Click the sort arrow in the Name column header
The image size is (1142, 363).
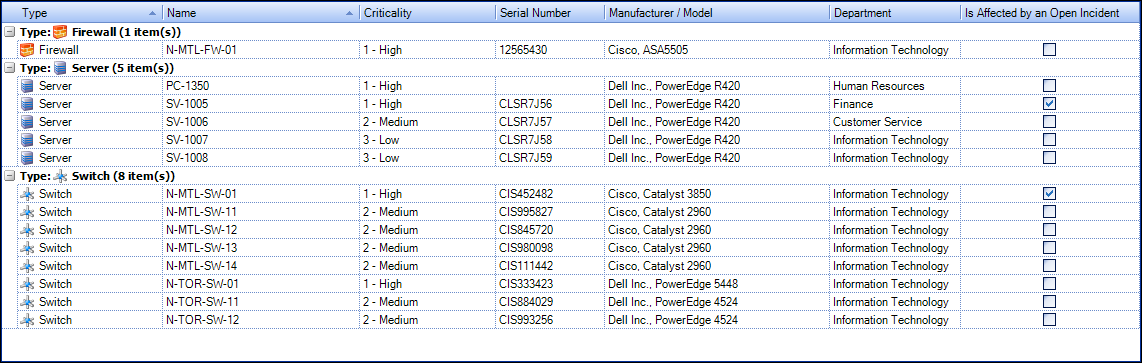click(349, 13)
